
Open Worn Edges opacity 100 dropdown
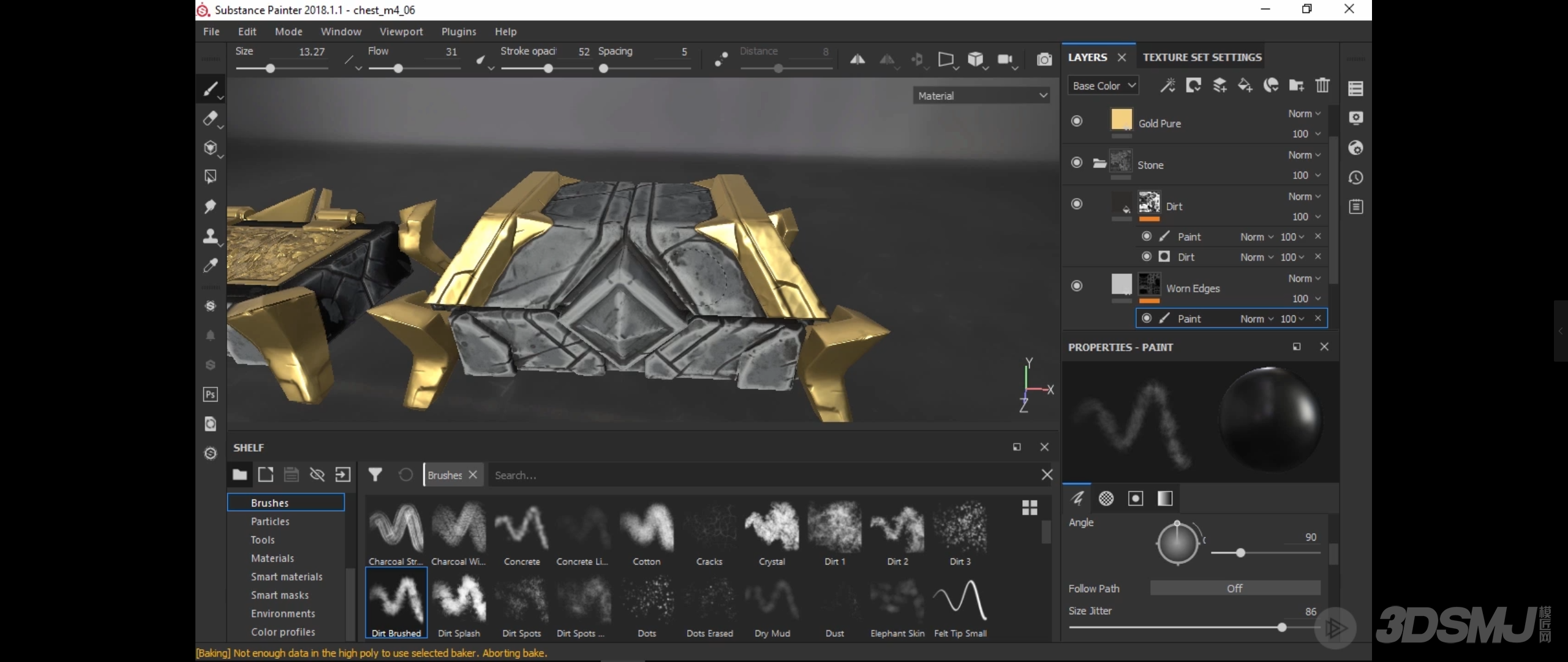coord(1306,299)
